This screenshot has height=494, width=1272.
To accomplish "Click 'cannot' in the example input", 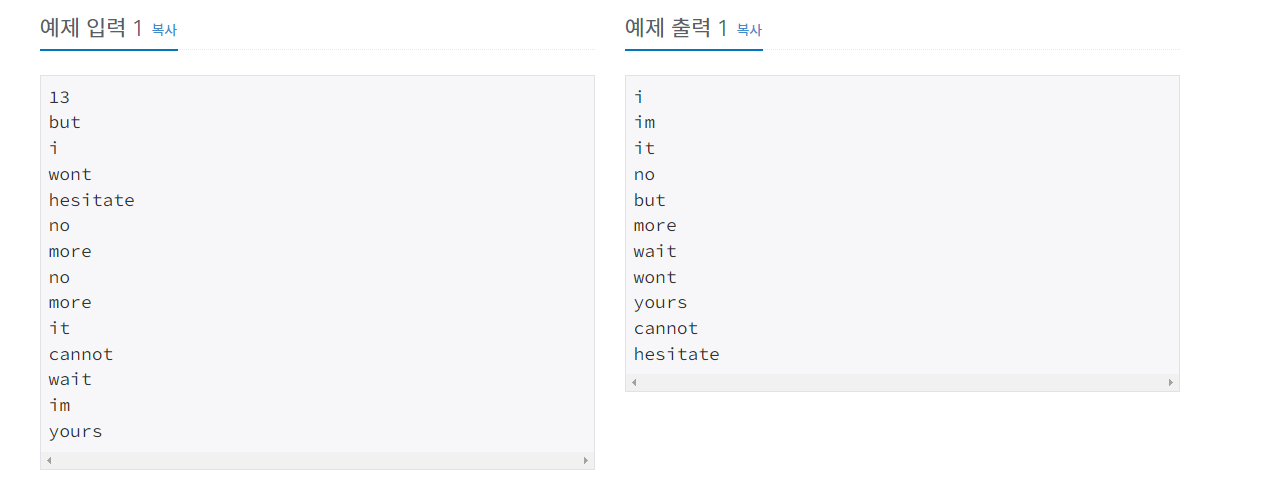I will pyautogui.click(x=81, y=354).
